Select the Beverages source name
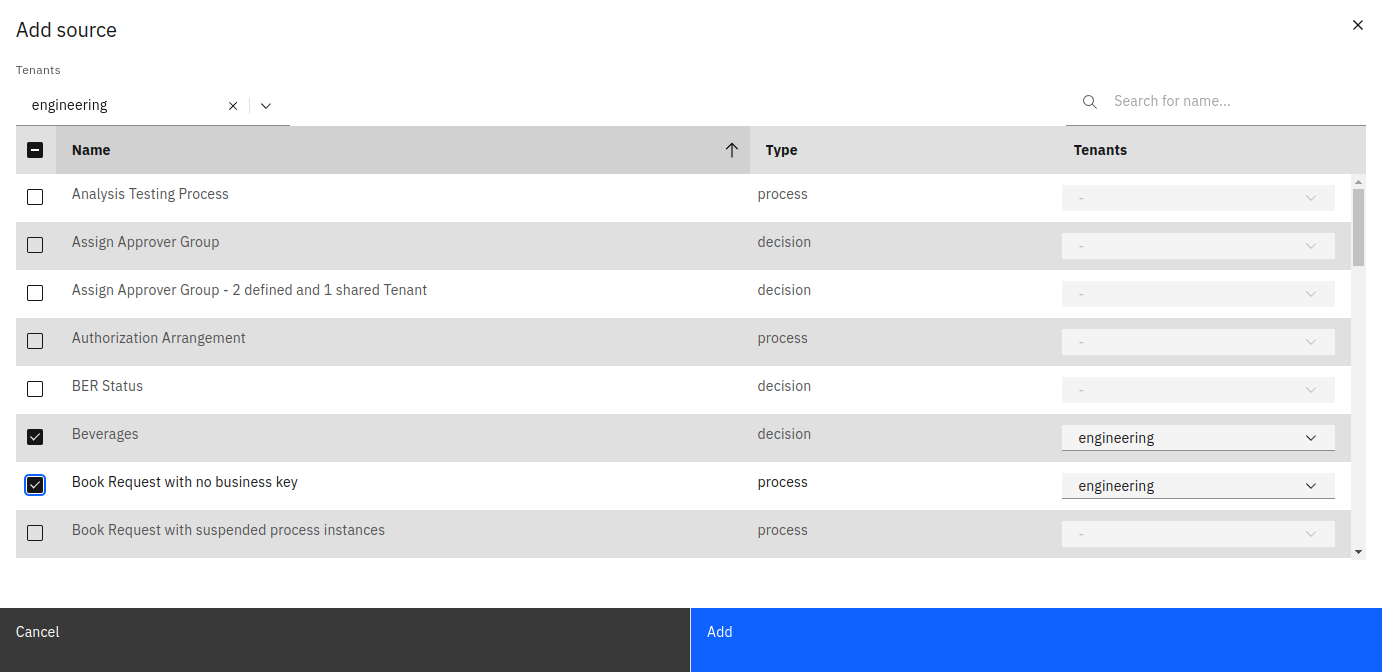Image resolution: width=1382 pixels, height=672 pixels. click(x=105, y=434)
